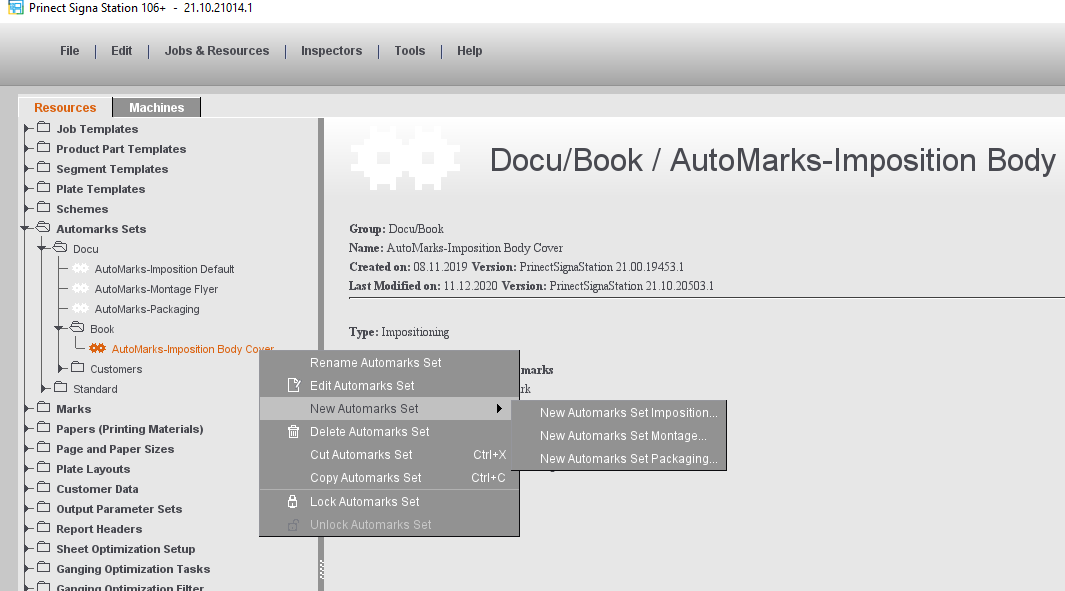
Task: Click the open Book folder icon
Action: (x=77, y=328)
